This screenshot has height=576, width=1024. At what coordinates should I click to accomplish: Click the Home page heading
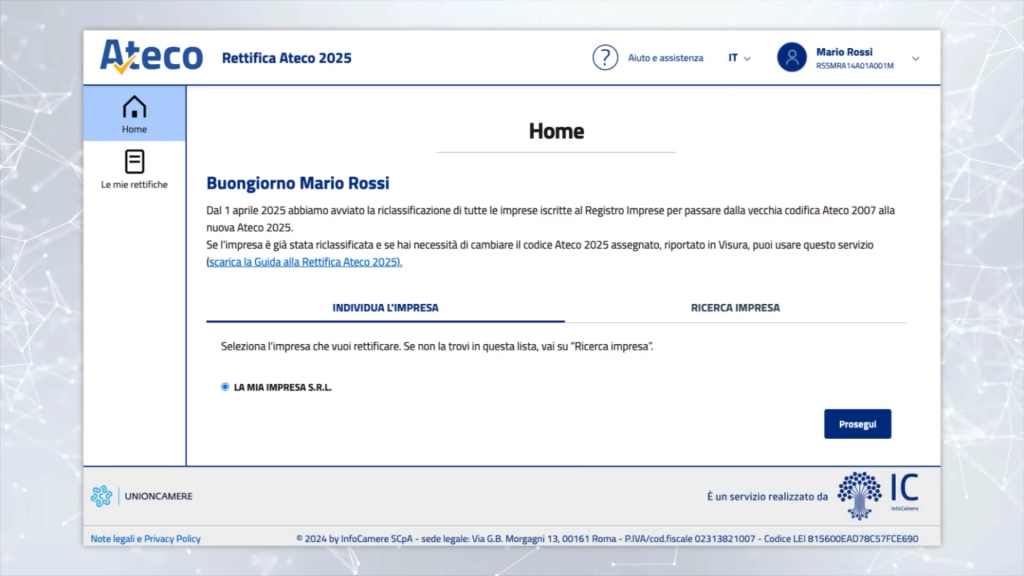coord(556,131)
